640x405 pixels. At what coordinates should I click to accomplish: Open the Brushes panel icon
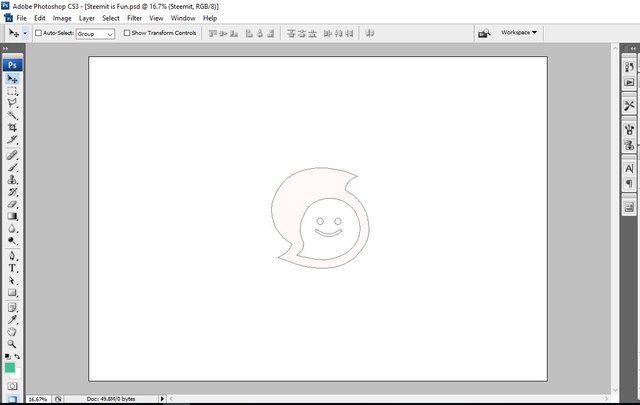[629, 130]
